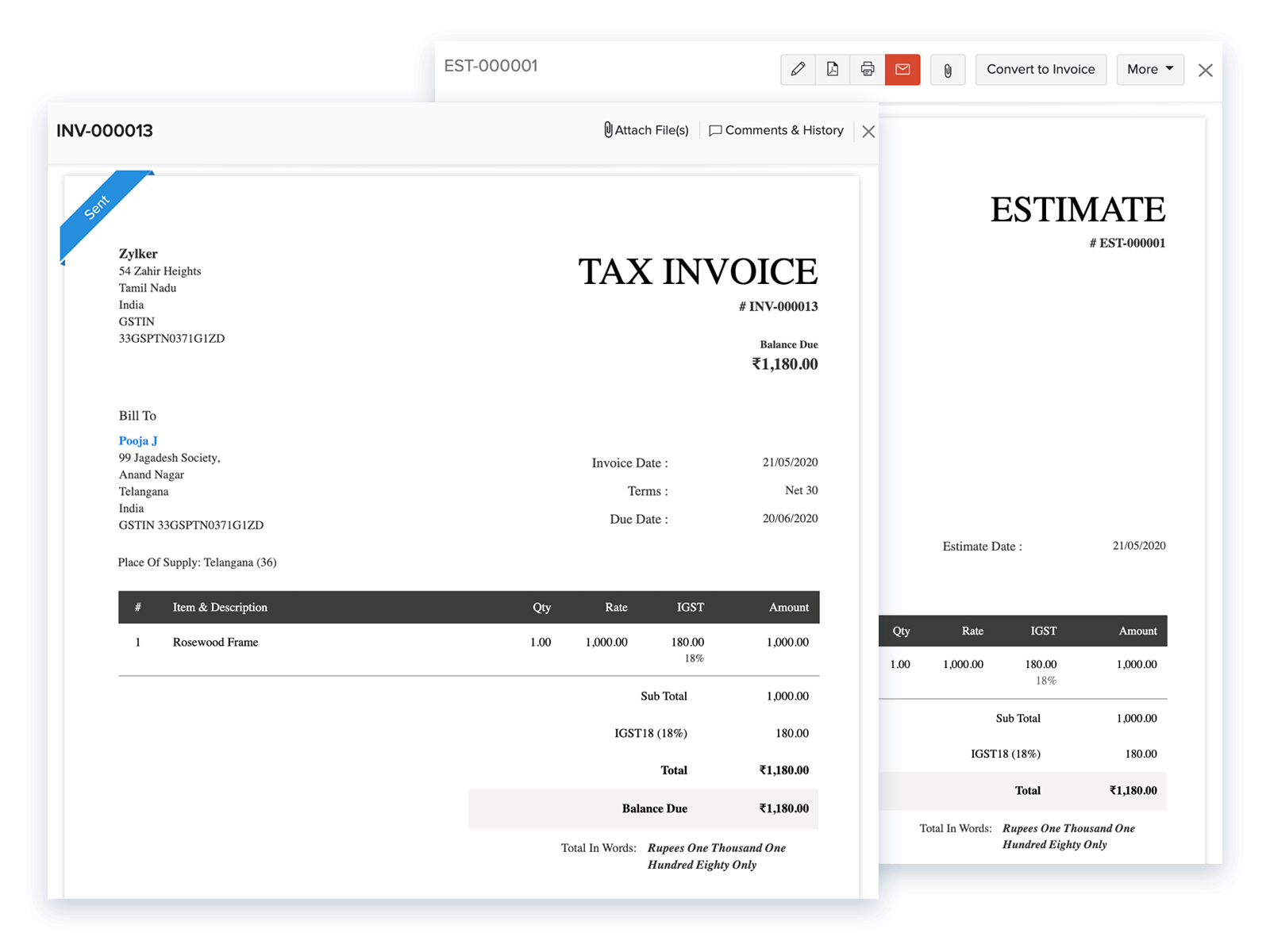The image size is (1270, 952).
Task: Click the Comments & History label
Action: [x=784, y=130]
